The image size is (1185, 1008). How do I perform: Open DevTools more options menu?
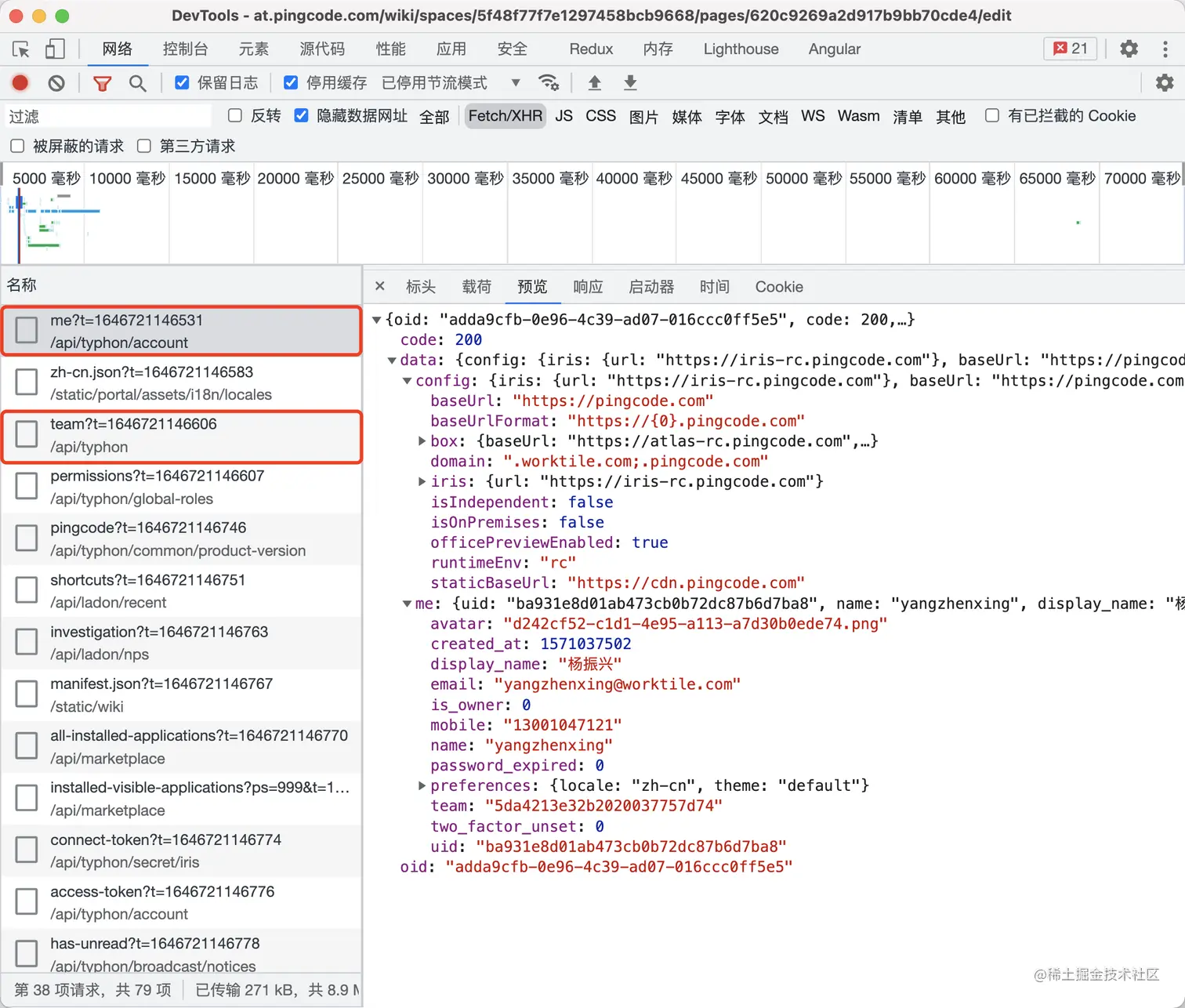tap(1165, 49)
